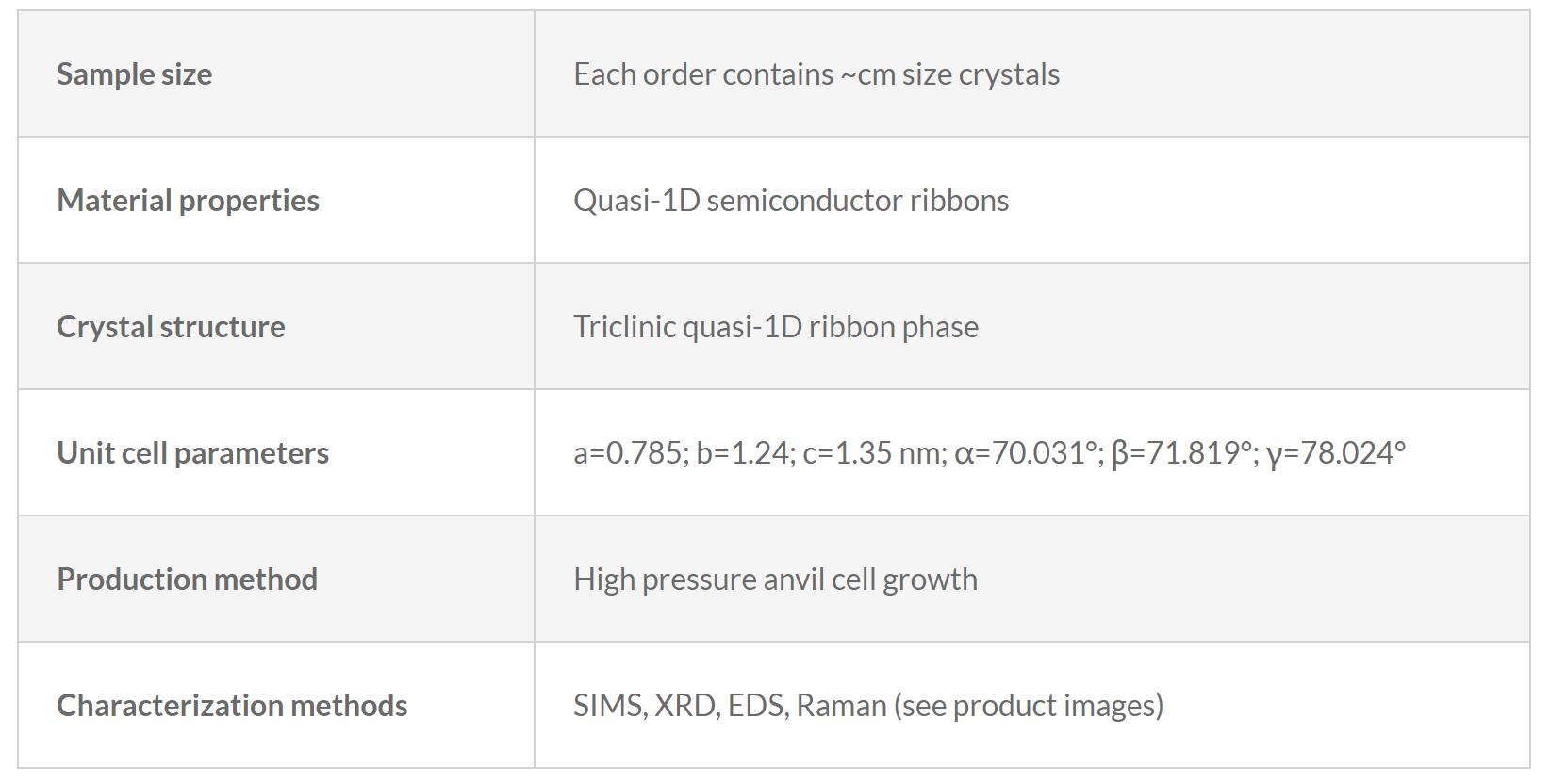The height and width of the screenshot is (784, 1550).
Task: Select the "Material properties" label cell
Action: [188, 201]
